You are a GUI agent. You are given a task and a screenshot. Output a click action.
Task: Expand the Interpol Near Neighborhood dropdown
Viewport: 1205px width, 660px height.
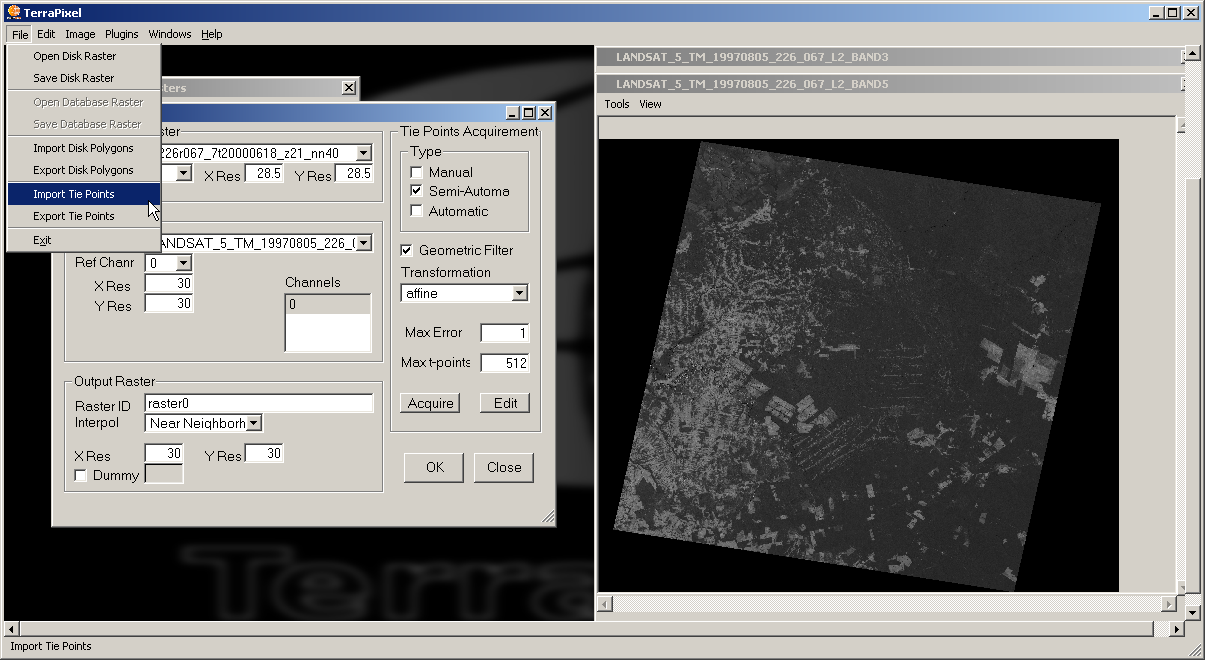coord(254,423)
